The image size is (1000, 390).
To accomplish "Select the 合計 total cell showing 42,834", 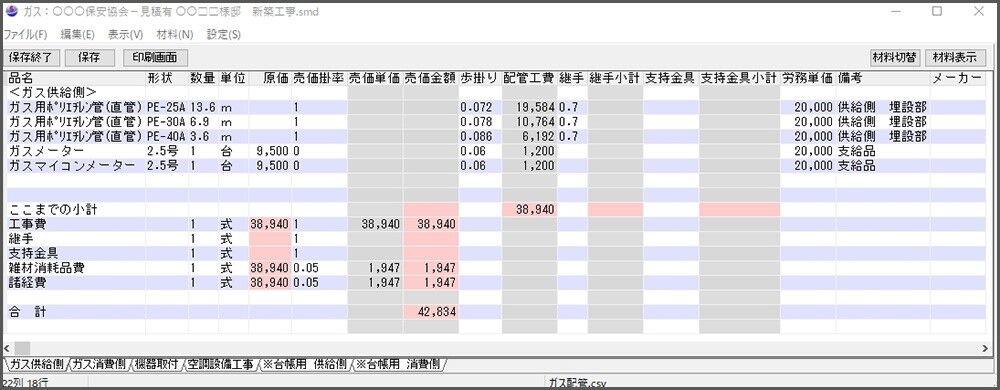I will pos(430,312).
